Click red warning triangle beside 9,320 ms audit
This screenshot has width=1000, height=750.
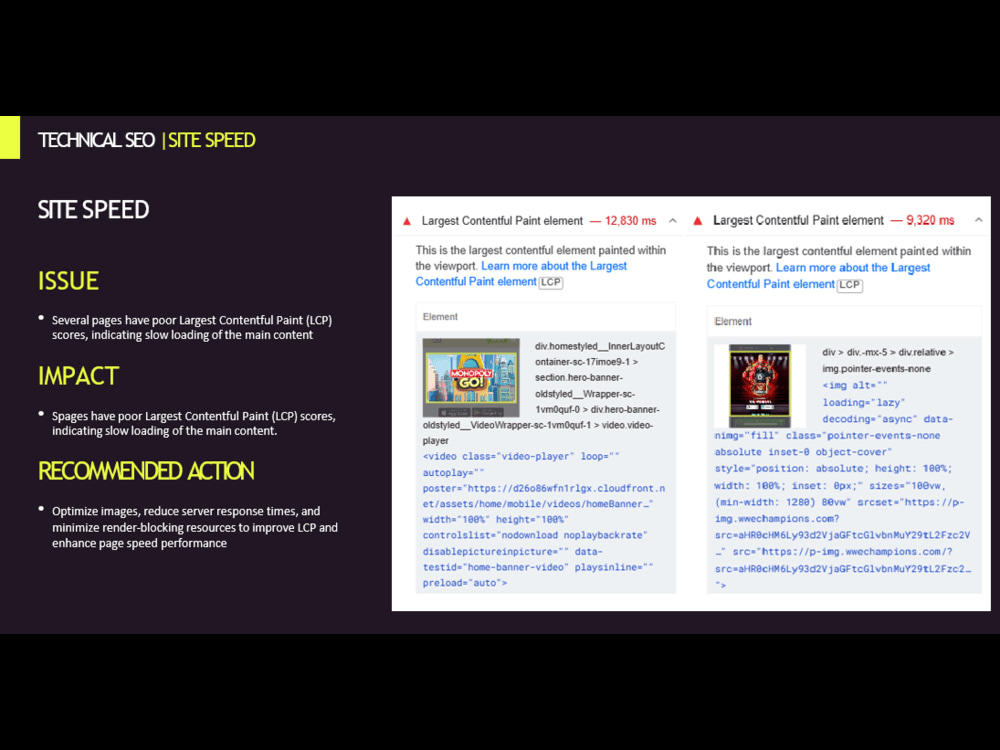[x=697, y=221]
